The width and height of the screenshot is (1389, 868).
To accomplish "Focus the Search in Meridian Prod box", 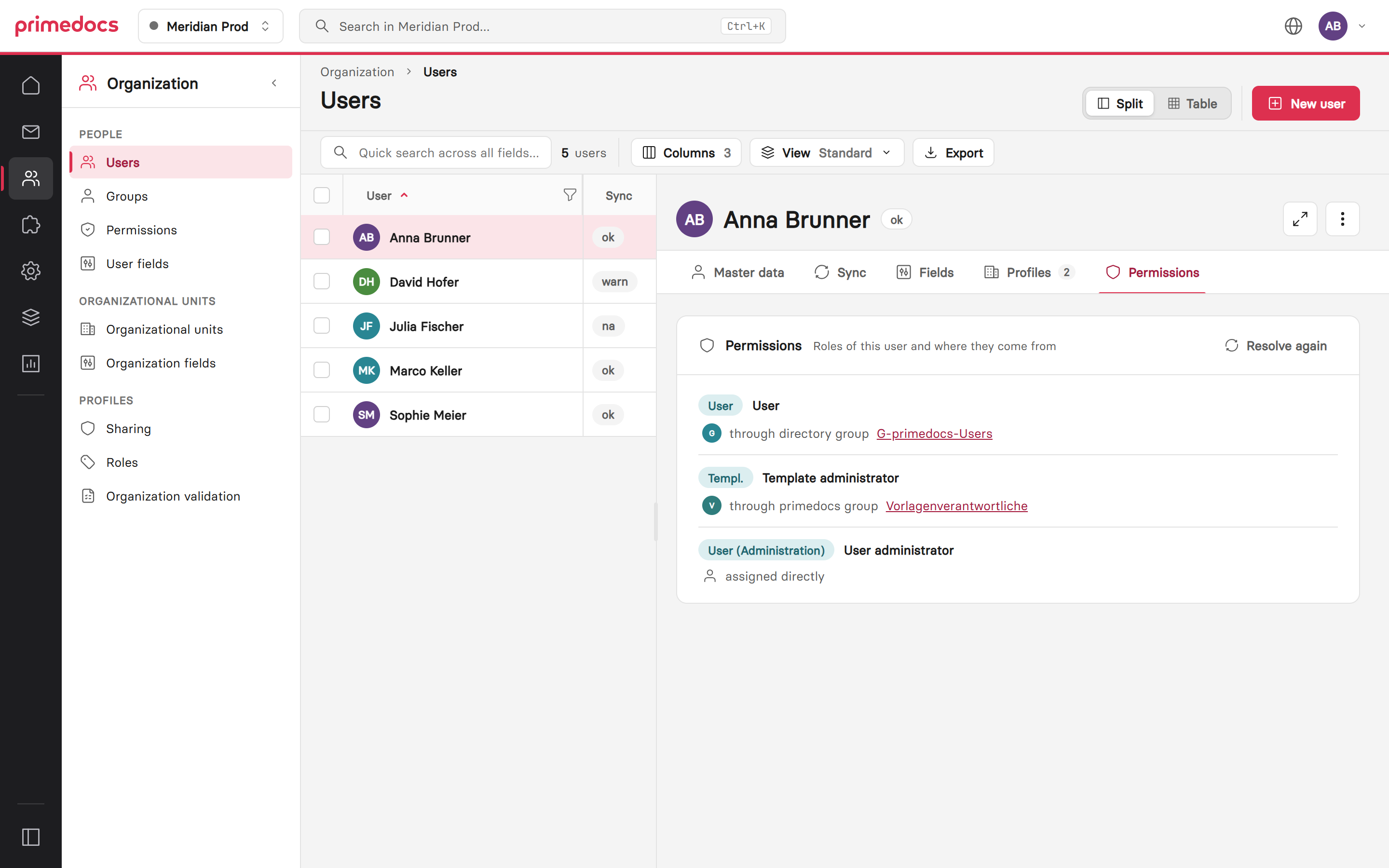I will [x=542, y=26].
